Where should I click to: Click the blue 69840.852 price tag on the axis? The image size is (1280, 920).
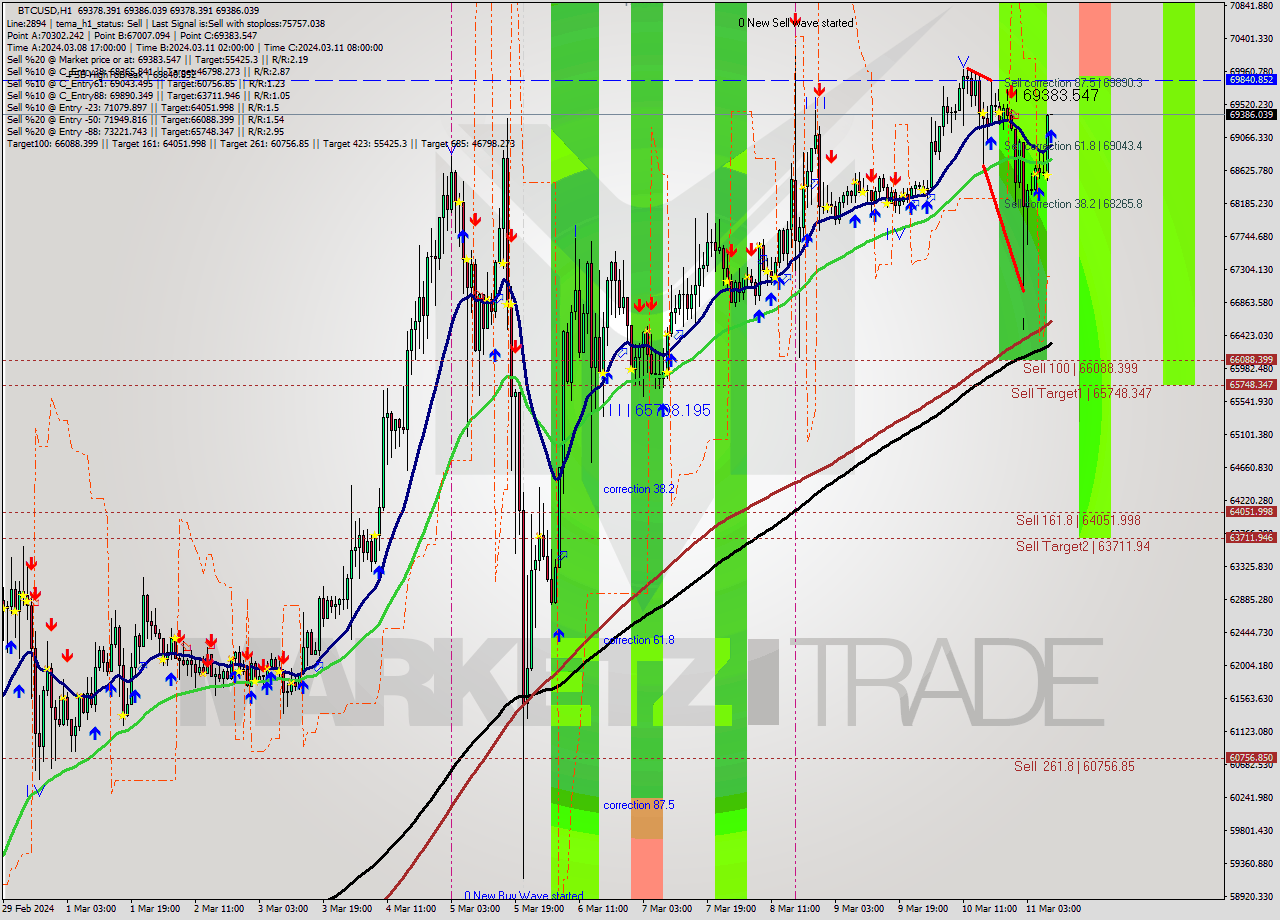point(1250,80)
